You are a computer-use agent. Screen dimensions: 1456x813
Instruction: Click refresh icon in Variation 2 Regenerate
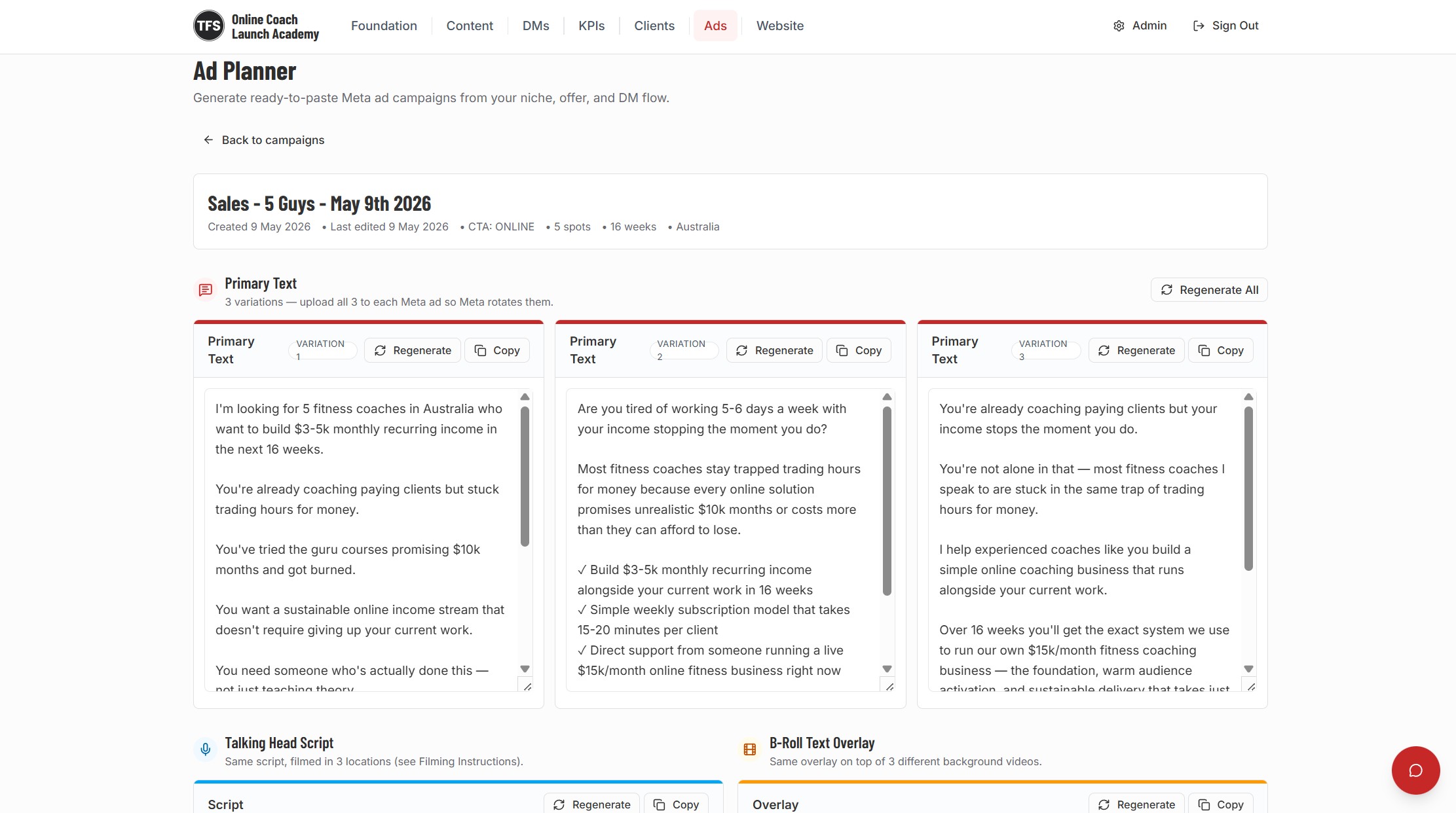[x=741, y=350]
